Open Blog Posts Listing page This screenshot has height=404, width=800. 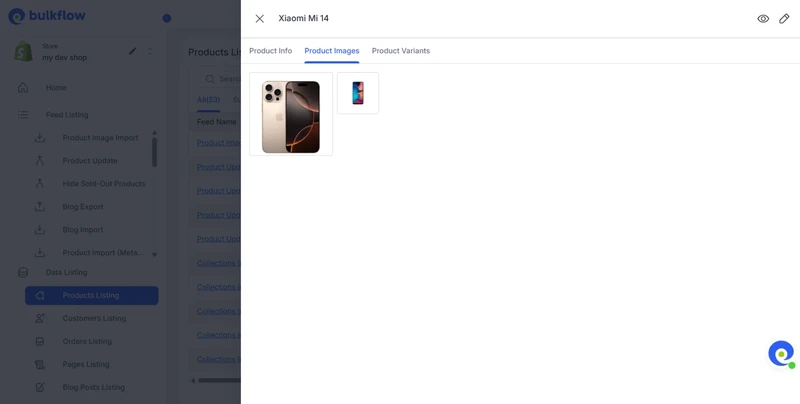[93, 387]
